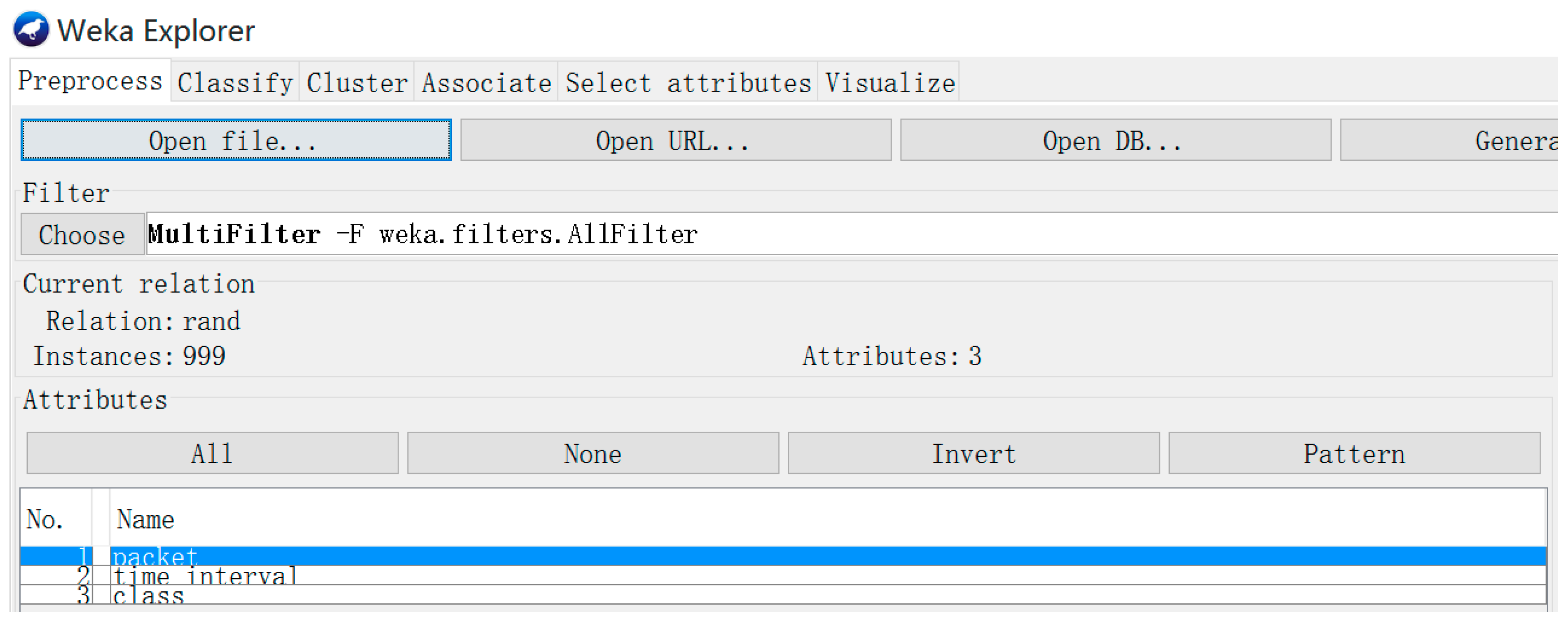Click the Pattern selection button
1568x624 pixels.
1354,453
